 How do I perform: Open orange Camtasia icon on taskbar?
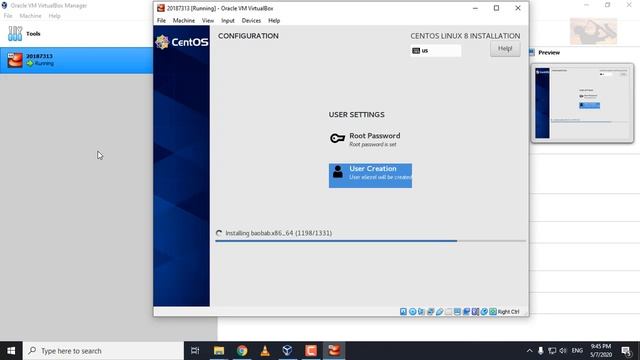[311, 351]
